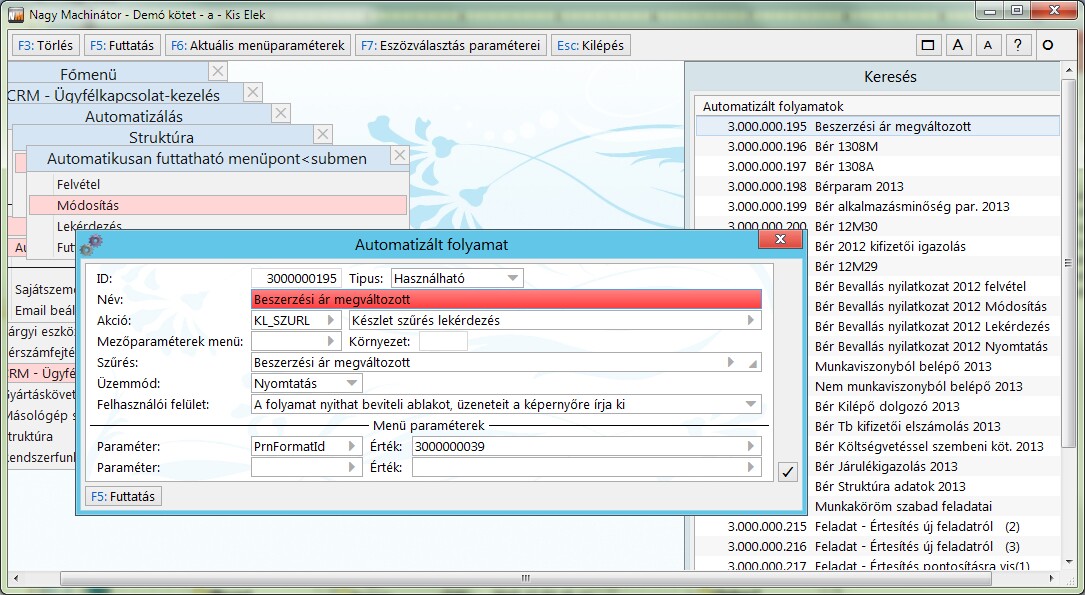1085x595 pixels.
Task: Open the Felhasználói felület dropdown
Action: pyautogui.click(x=751, y=404)
